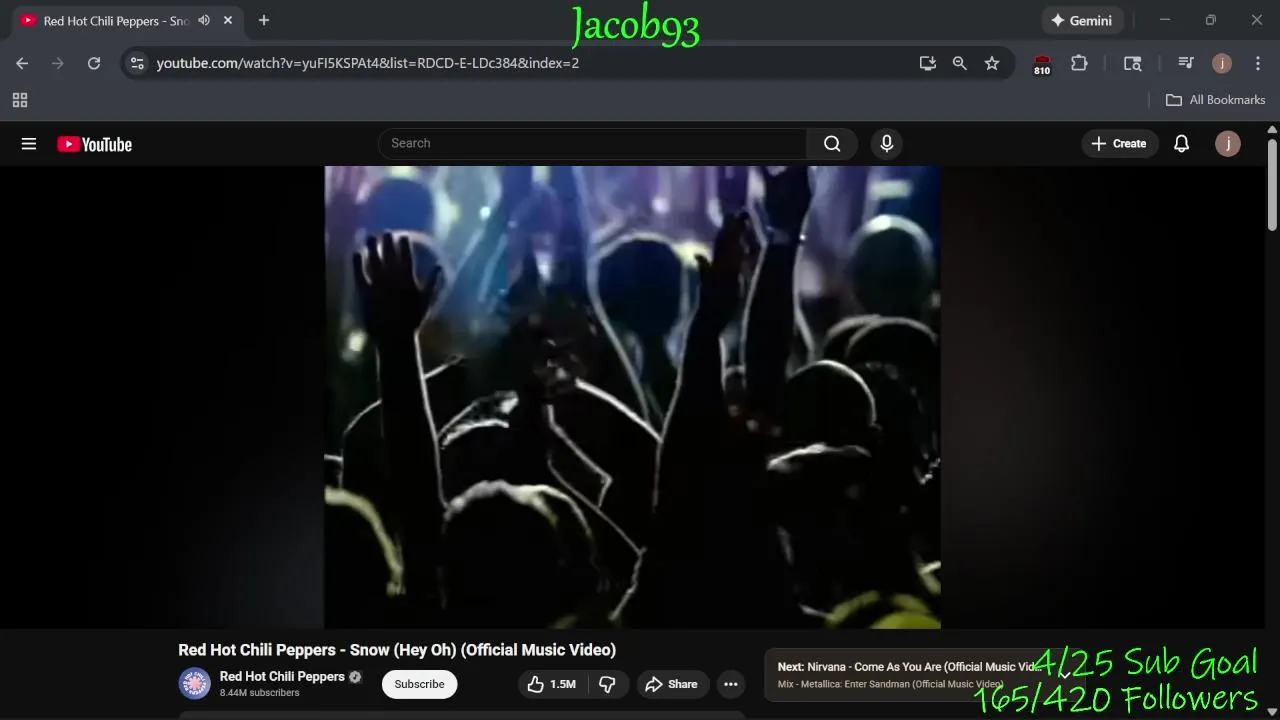The height and width of the screenshot is (720, 1280).
Task: Open the YouTube account avatar menu
Action: (1228, 144)
